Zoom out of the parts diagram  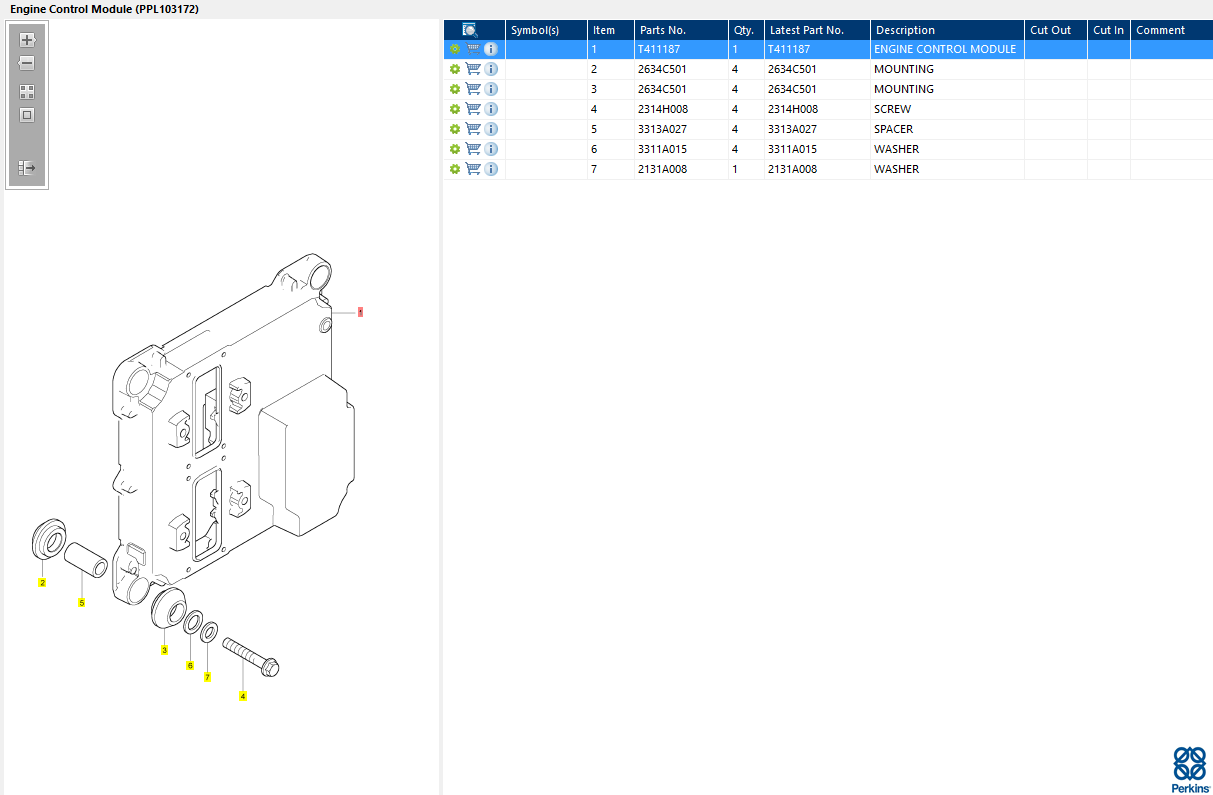pos(27,63)
